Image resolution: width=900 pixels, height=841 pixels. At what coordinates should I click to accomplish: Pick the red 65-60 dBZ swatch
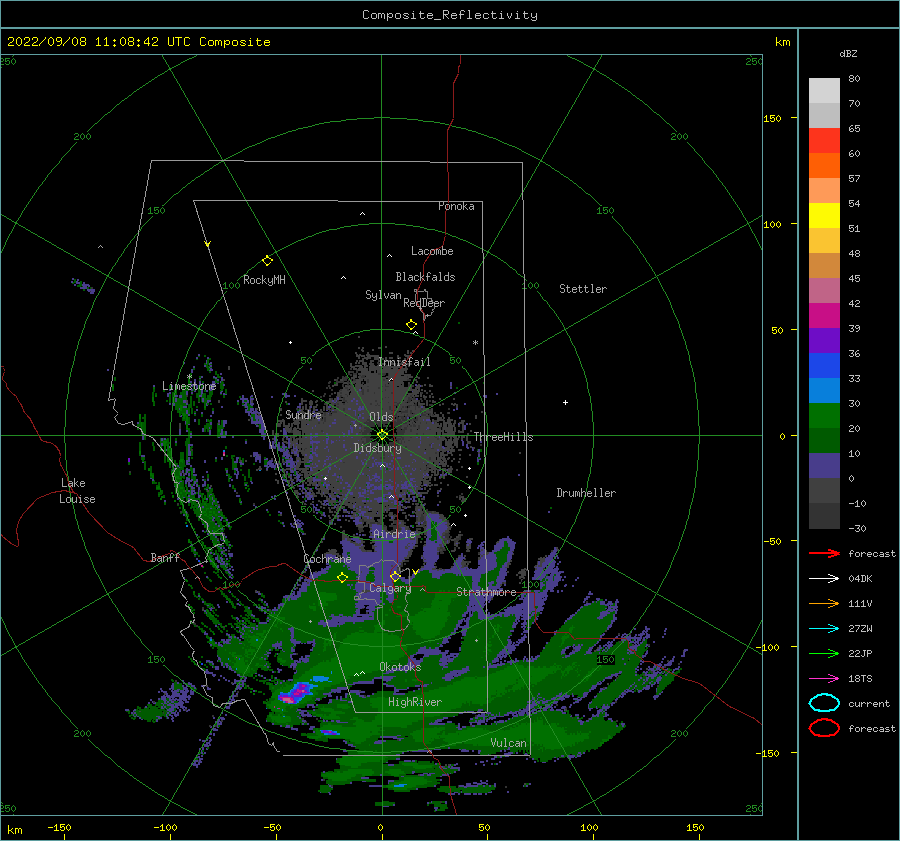[x=824, y=140]
